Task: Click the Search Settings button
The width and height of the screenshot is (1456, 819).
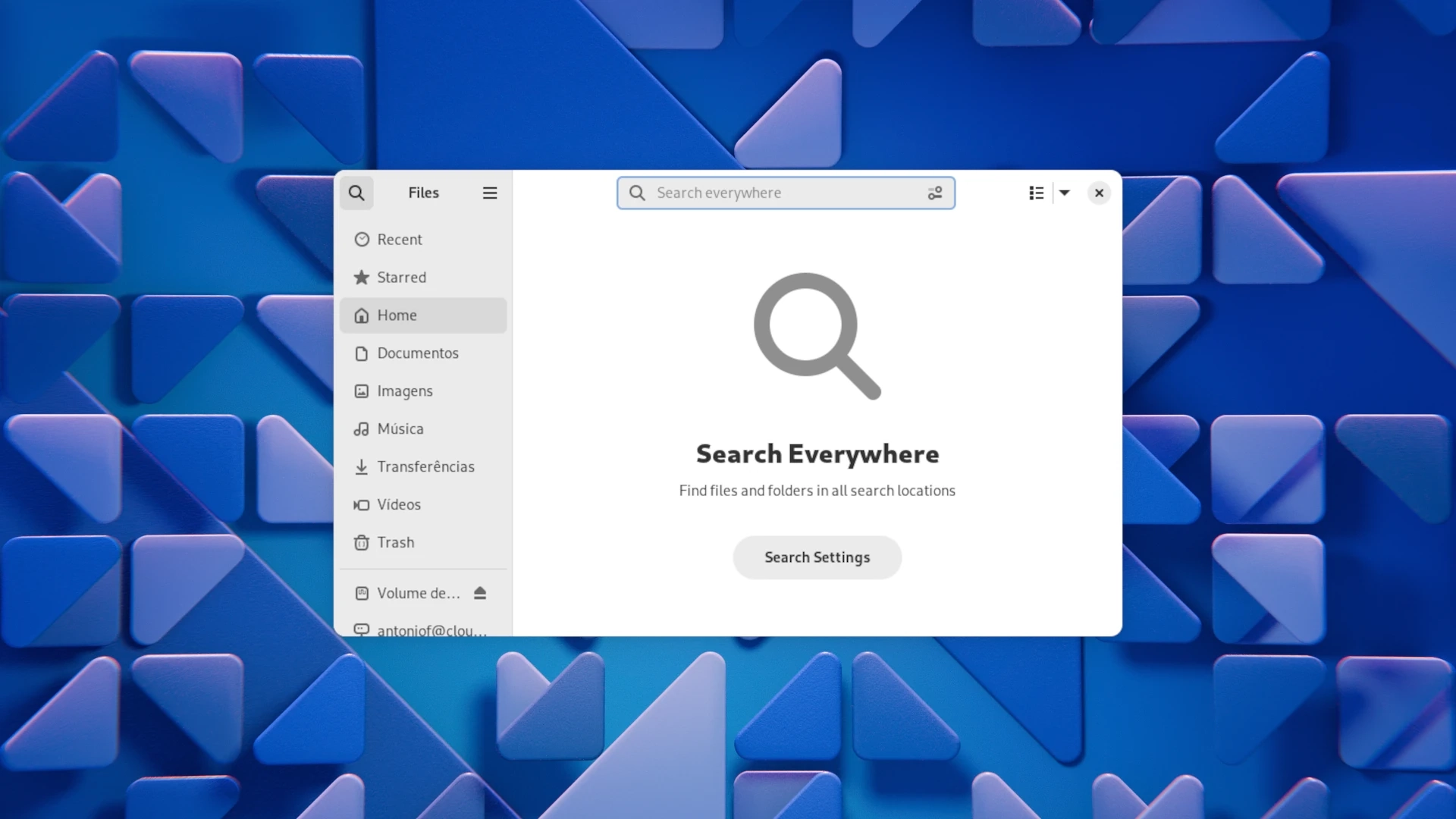Action: [x=817, y=557]
